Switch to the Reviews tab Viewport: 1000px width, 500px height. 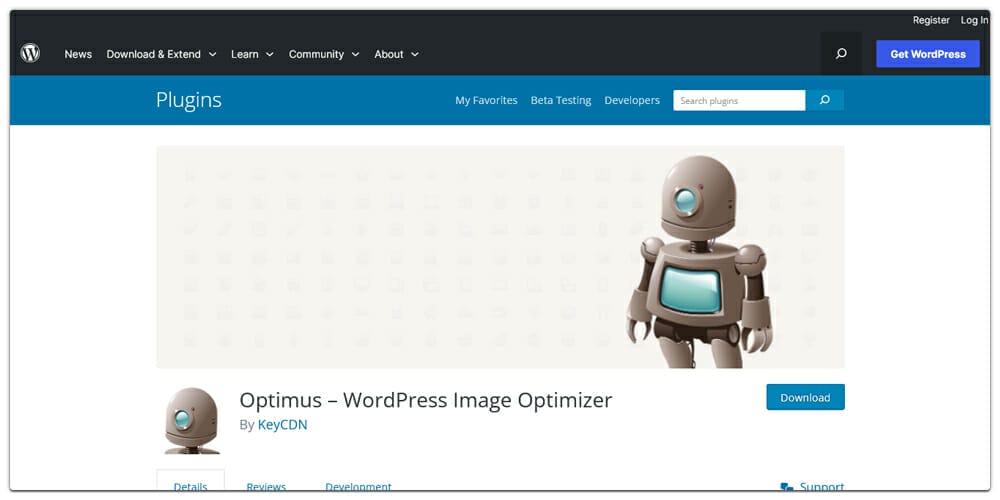266,487
